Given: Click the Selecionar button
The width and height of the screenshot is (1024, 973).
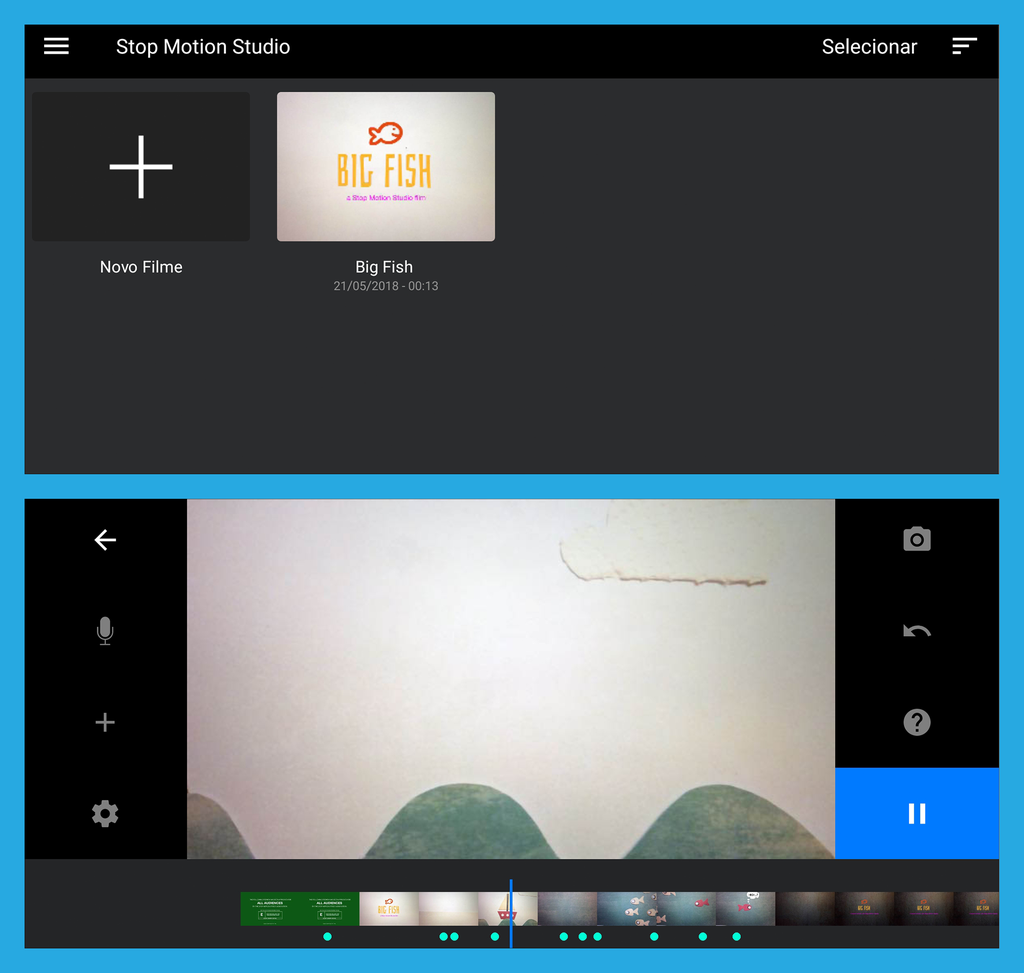Looking at the screenshot, I should (868, 47).
